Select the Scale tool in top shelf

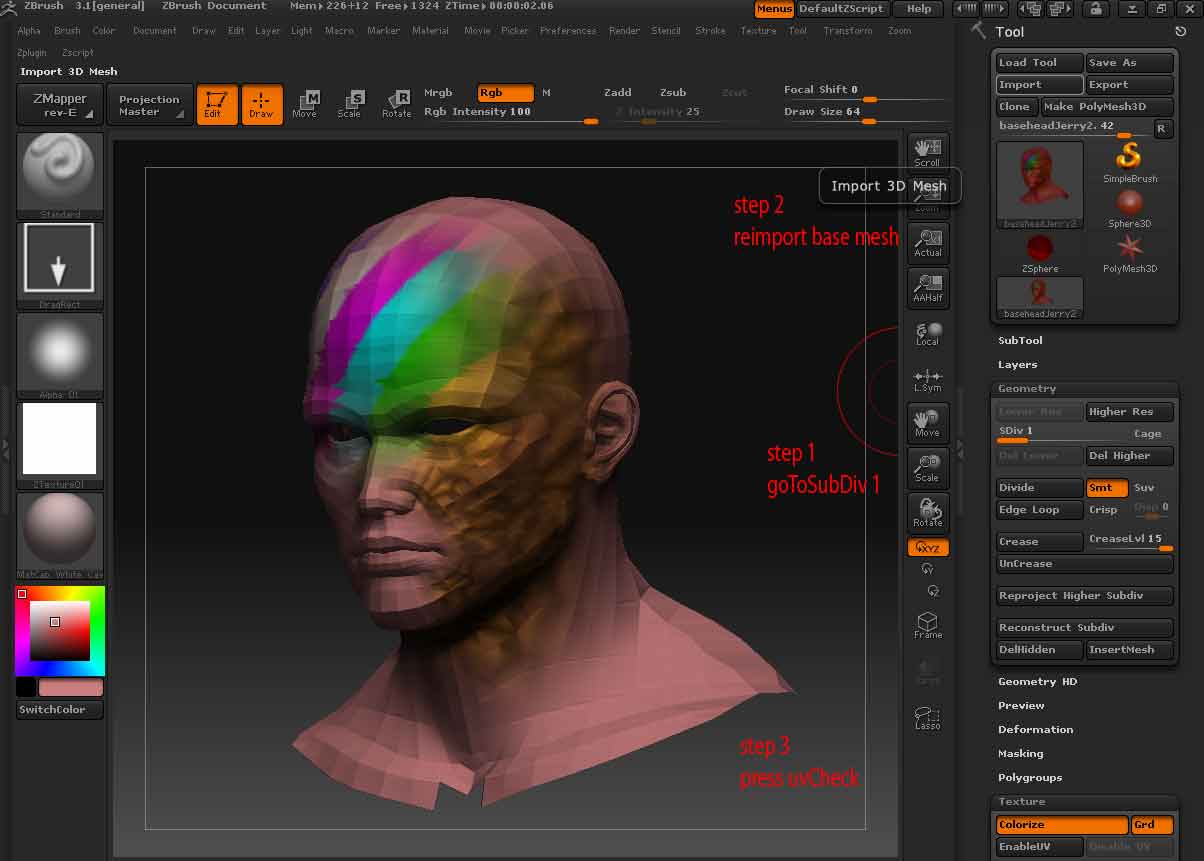(349, 104)
